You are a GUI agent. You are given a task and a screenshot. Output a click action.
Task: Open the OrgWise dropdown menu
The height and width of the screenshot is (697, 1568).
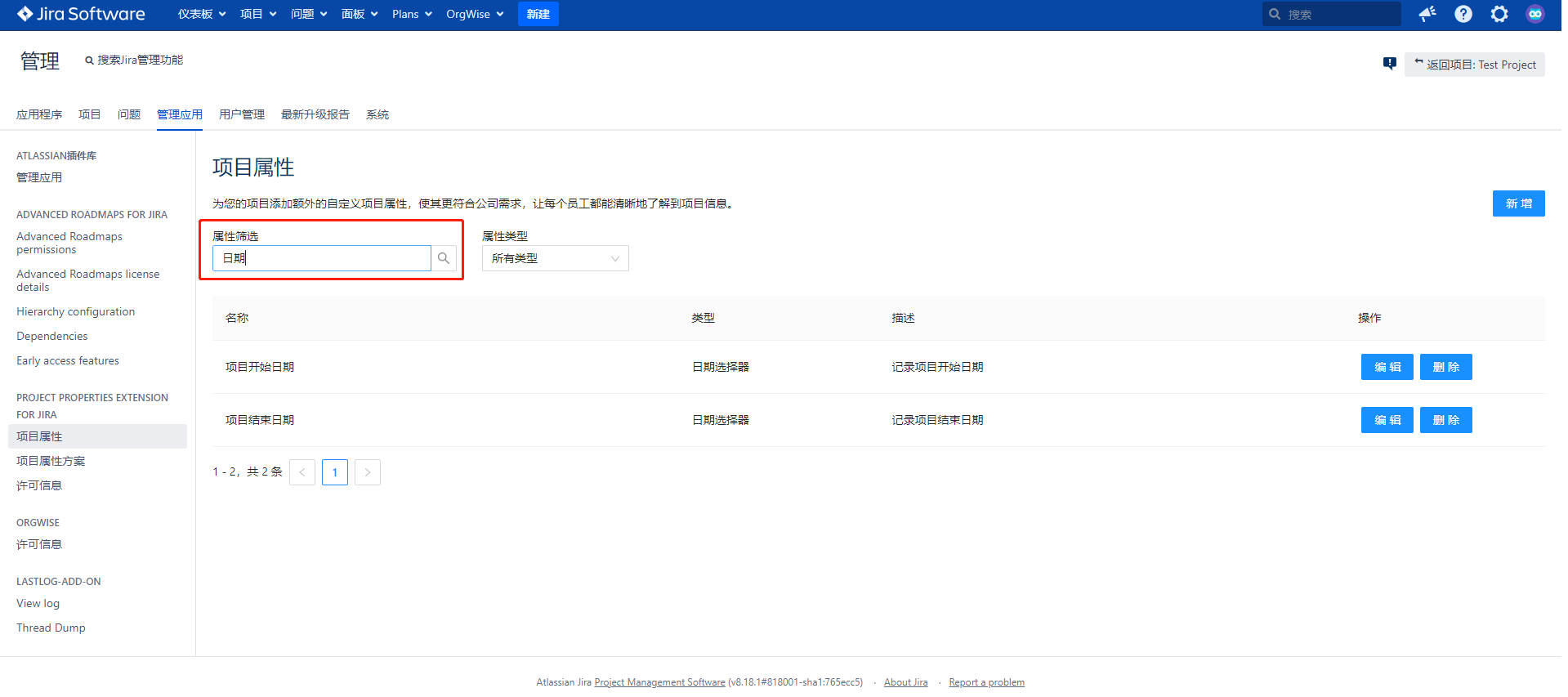[x=475, y=14]
